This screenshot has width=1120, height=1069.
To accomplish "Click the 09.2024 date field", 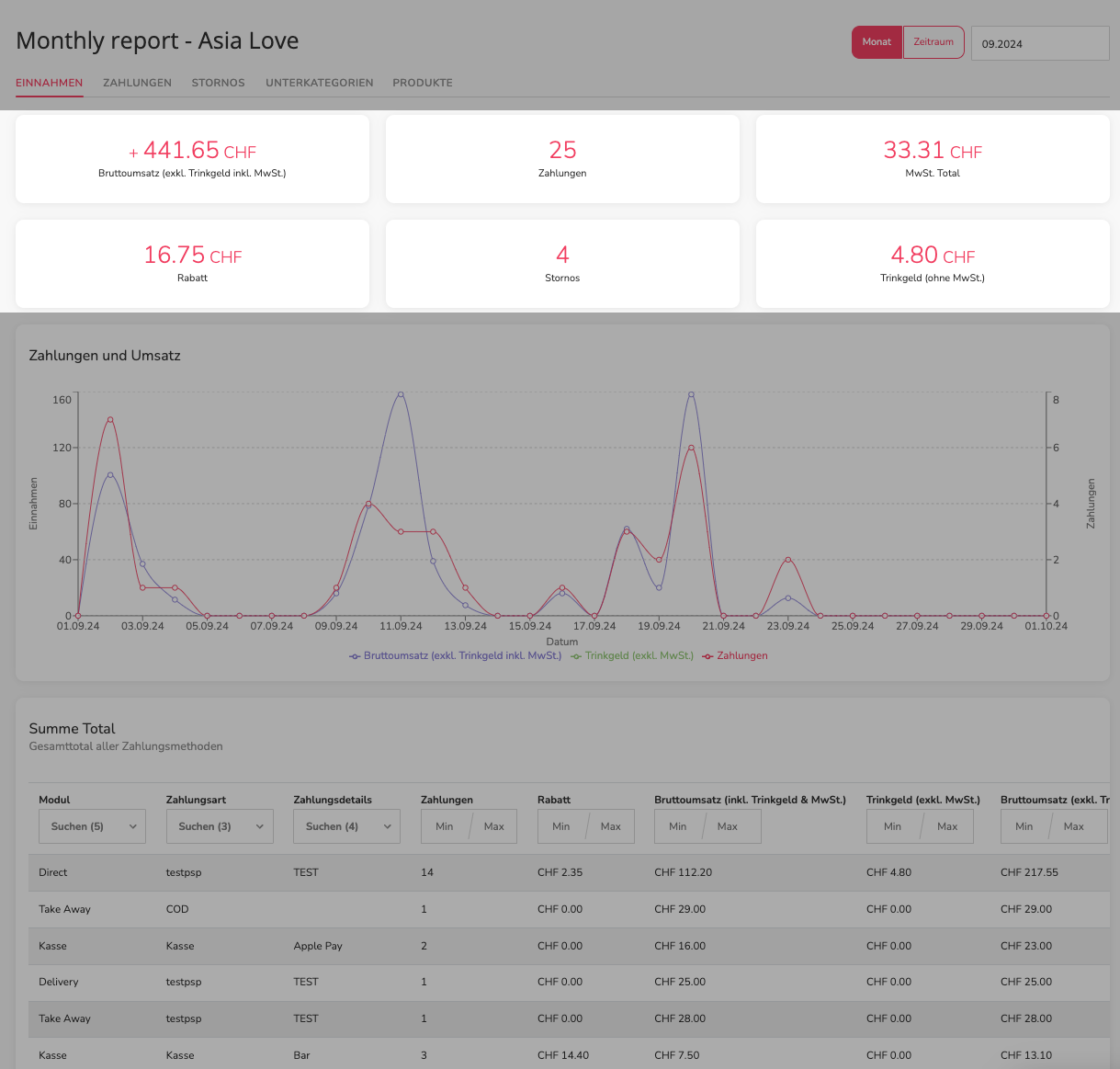I will pos(1040,43).
